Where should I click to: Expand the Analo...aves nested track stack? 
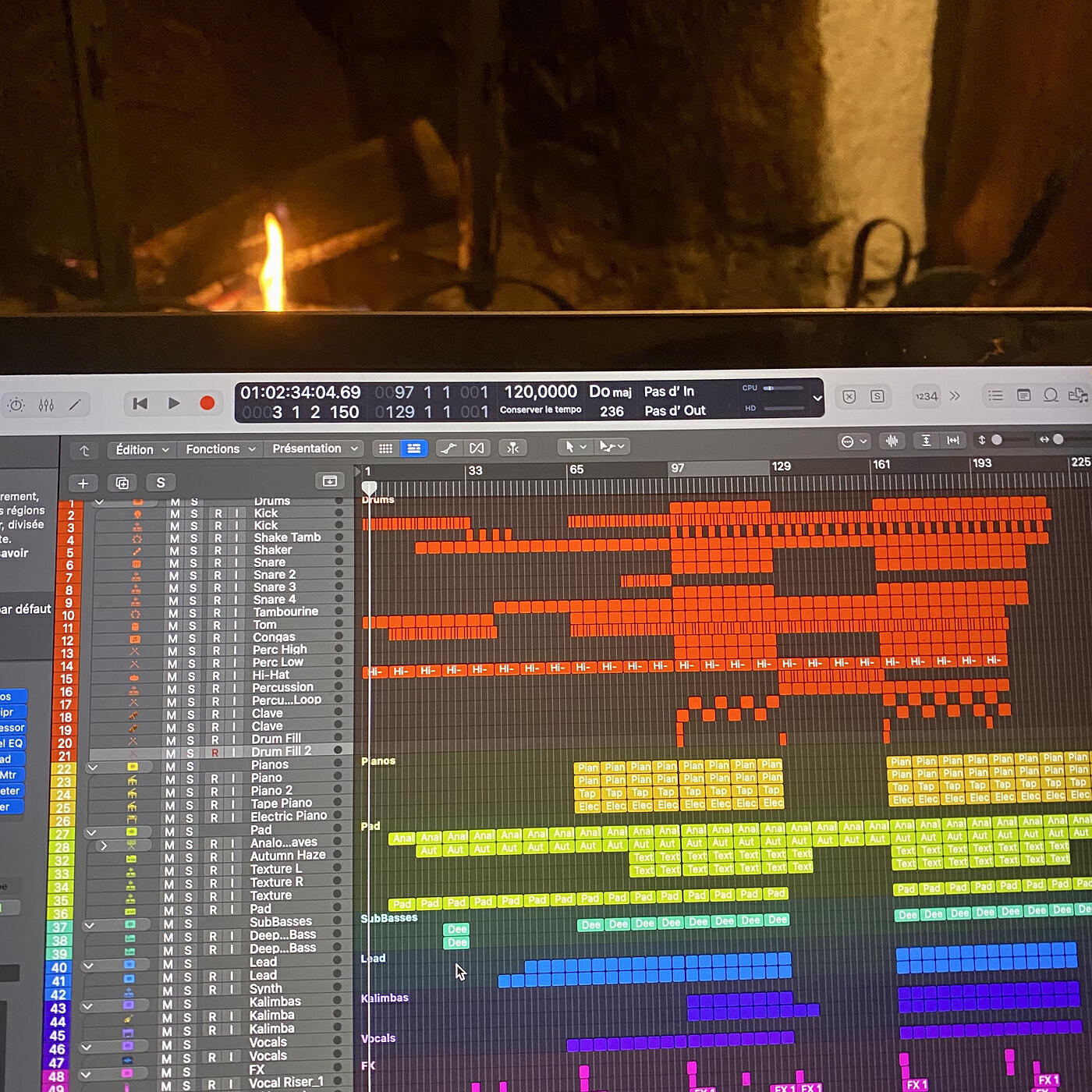tap(103, 846)
